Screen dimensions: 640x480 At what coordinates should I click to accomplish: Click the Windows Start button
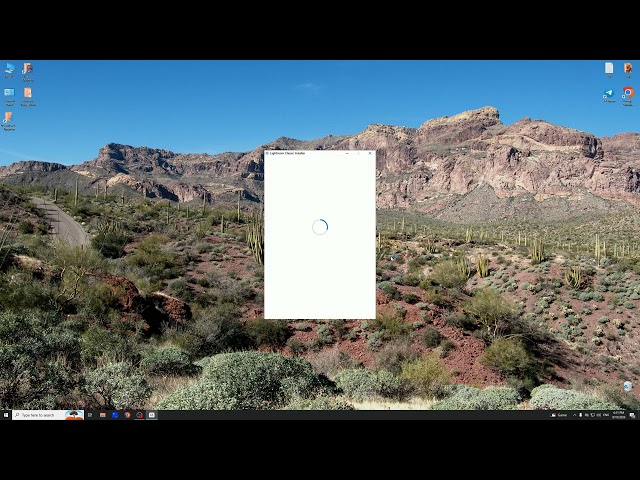[6, 415]
